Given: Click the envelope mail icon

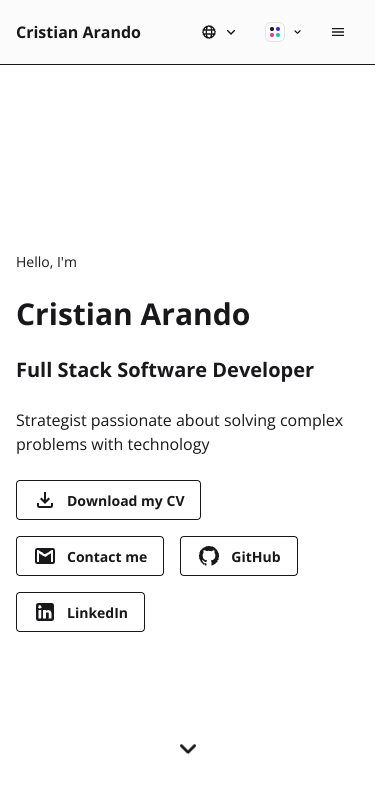Looking at the screenshot, I should [45, 556].
